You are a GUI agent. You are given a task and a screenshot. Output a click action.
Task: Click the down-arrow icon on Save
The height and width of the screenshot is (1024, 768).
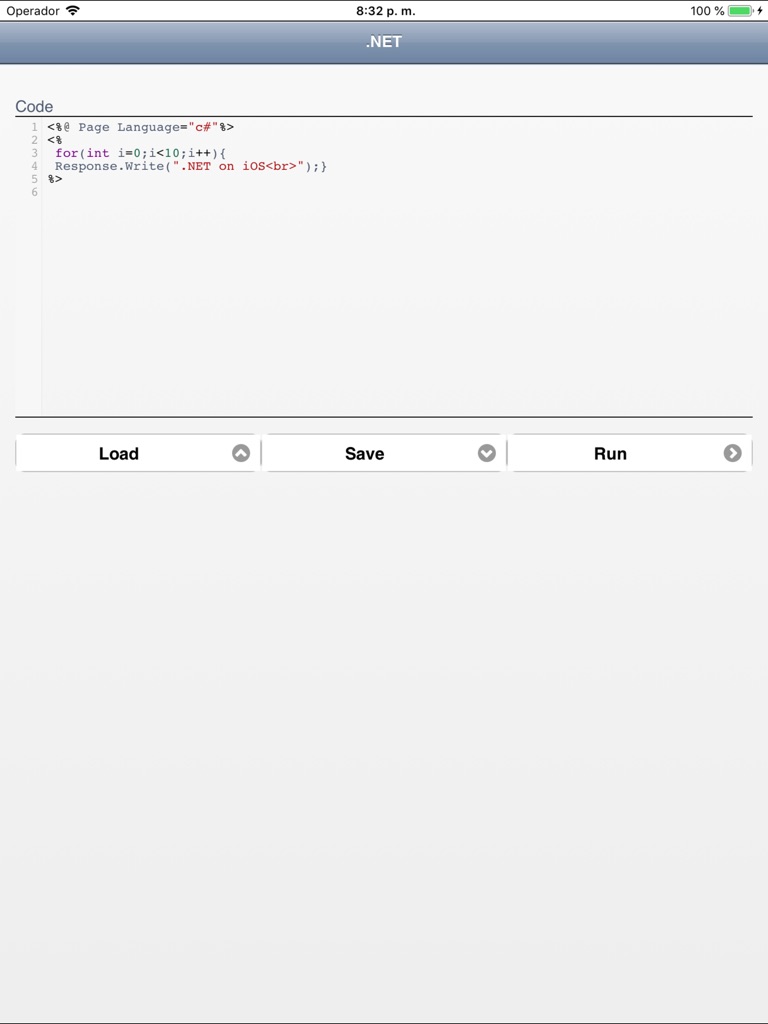click(487, 453)
